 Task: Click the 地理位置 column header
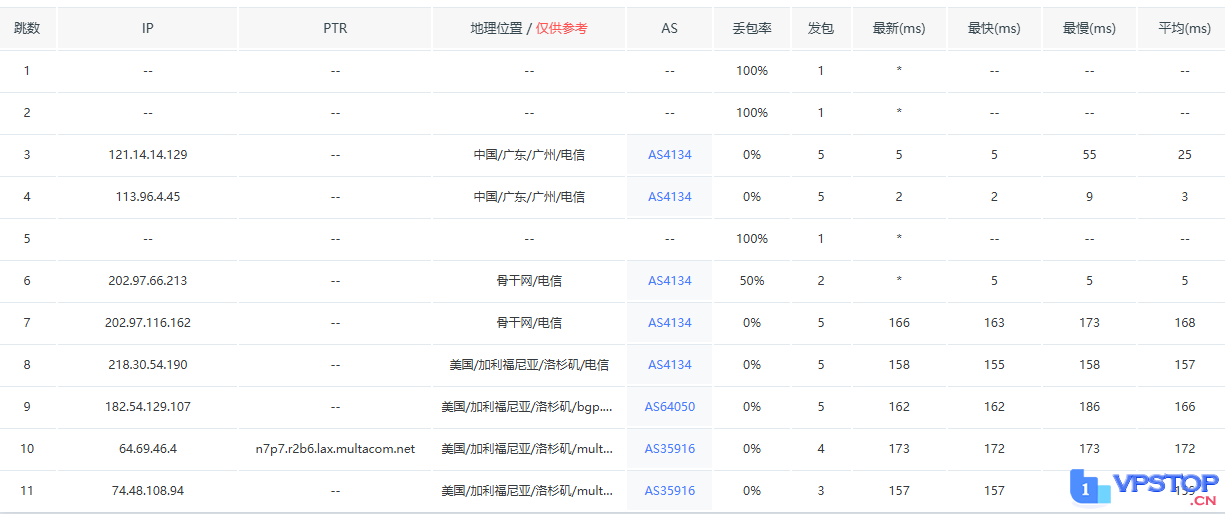pos(496,29)
